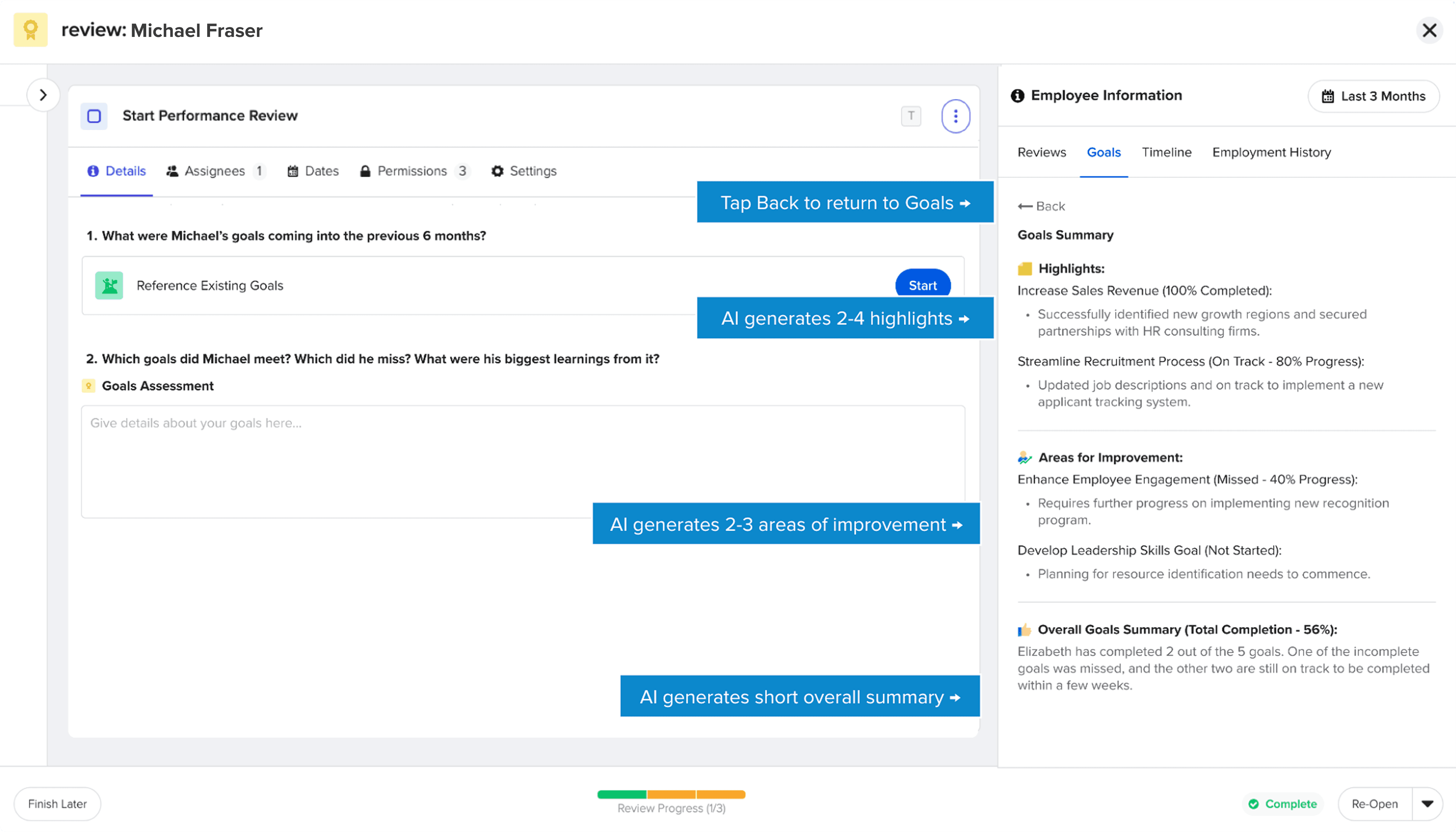
Task: Click the green Reference Existing Goals icon
Action: (x=109, y=286)
